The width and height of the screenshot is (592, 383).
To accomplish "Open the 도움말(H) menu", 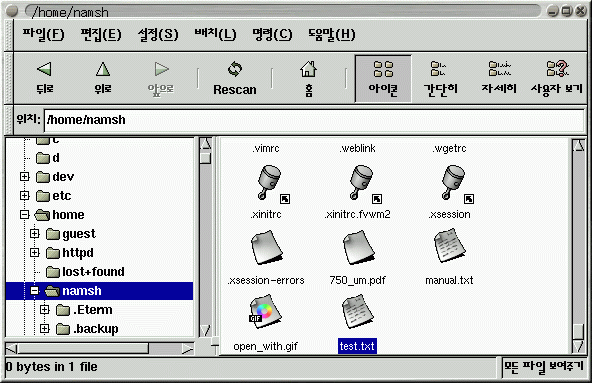I will (332, 34).
